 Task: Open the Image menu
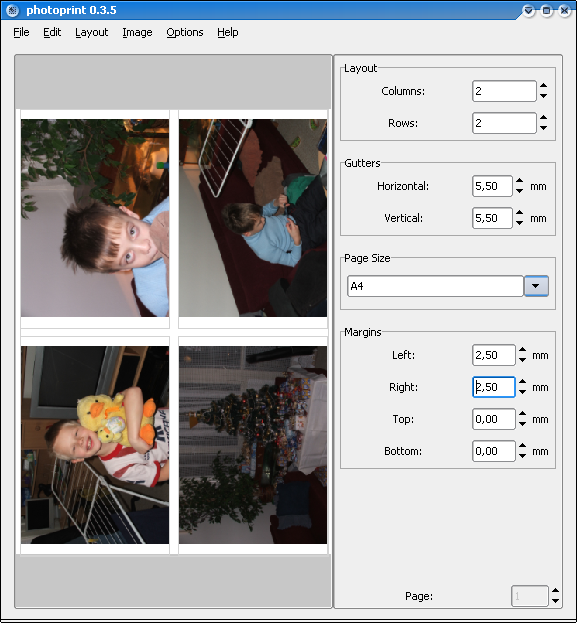(x=137, y=32)
